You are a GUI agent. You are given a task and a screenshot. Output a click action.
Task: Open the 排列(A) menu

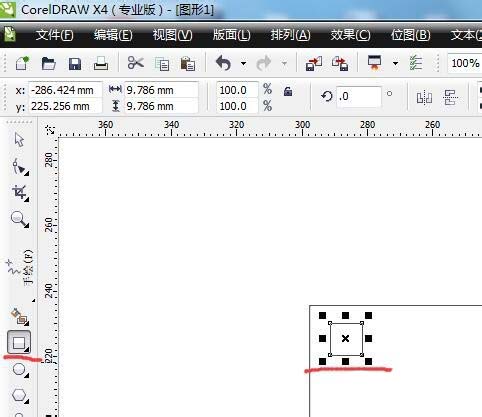(290, 35)
